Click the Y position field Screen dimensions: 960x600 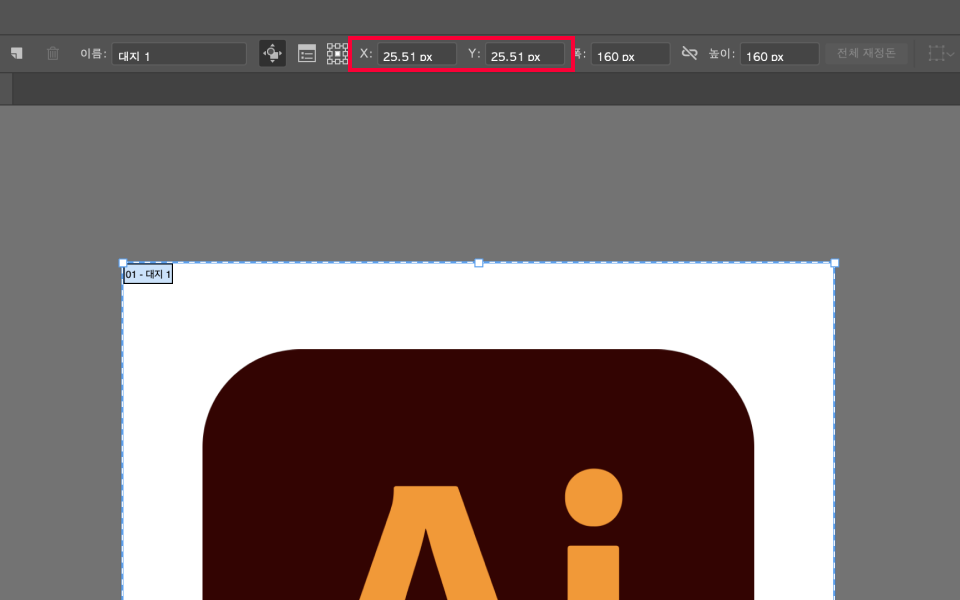525,54
